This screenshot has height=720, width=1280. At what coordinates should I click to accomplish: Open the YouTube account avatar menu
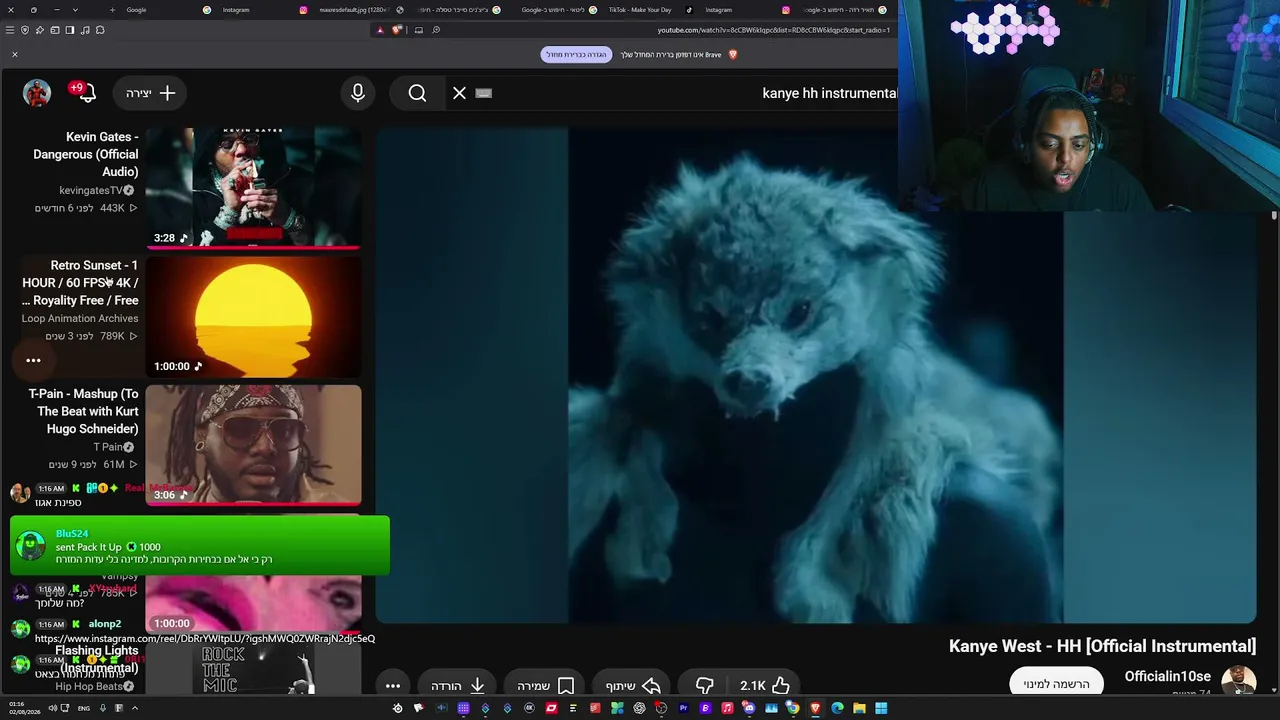37,93
